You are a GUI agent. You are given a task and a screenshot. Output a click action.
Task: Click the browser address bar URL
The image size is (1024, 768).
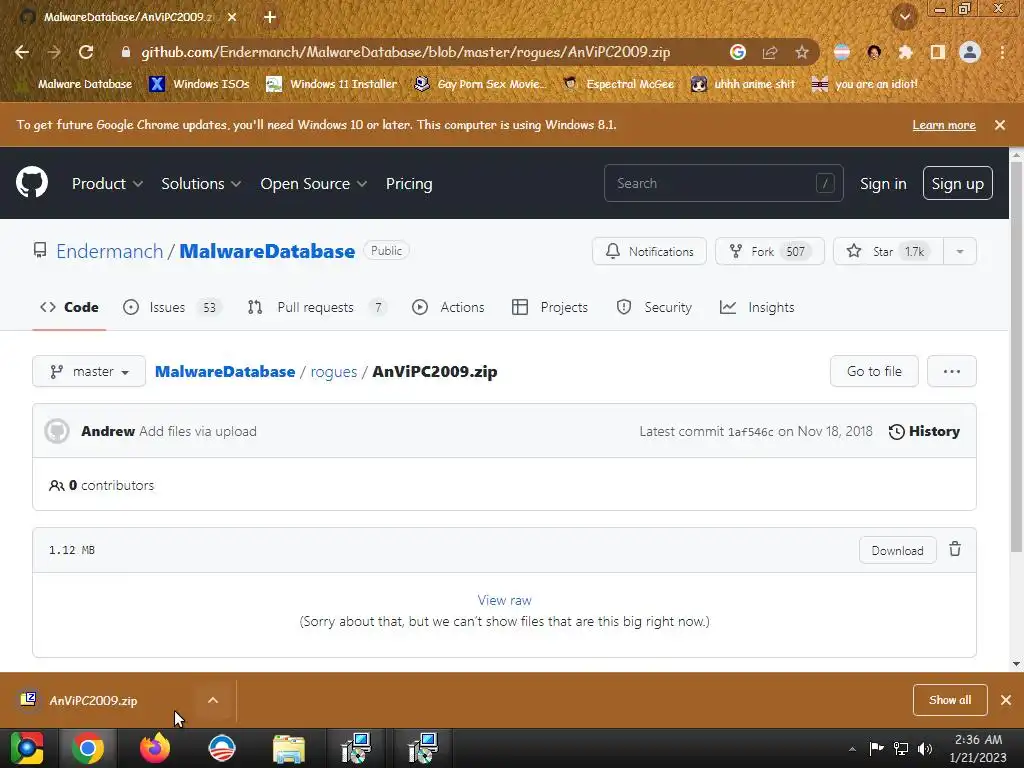coord(406,52)
